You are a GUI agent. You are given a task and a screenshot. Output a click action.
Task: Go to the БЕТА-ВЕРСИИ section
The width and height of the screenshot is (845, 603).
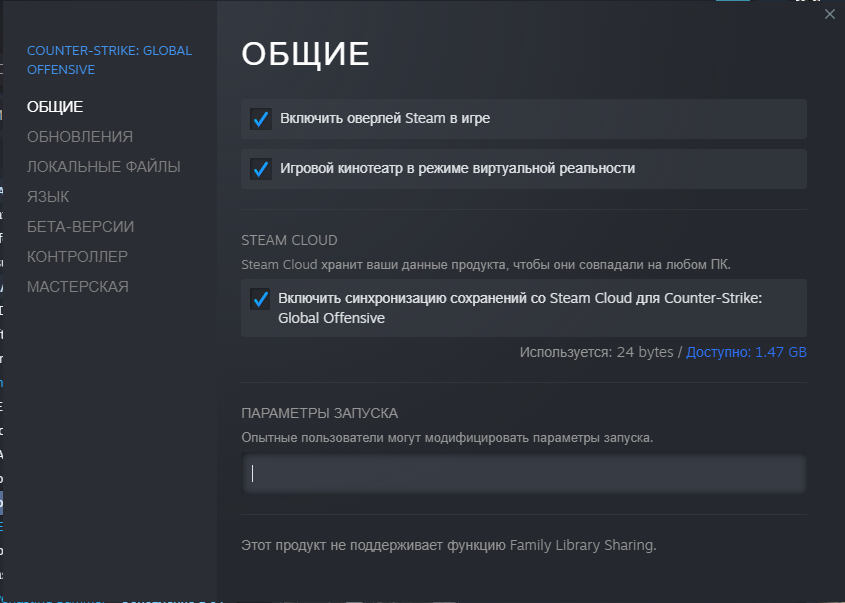pyautogui.click(x=80, y=227)
